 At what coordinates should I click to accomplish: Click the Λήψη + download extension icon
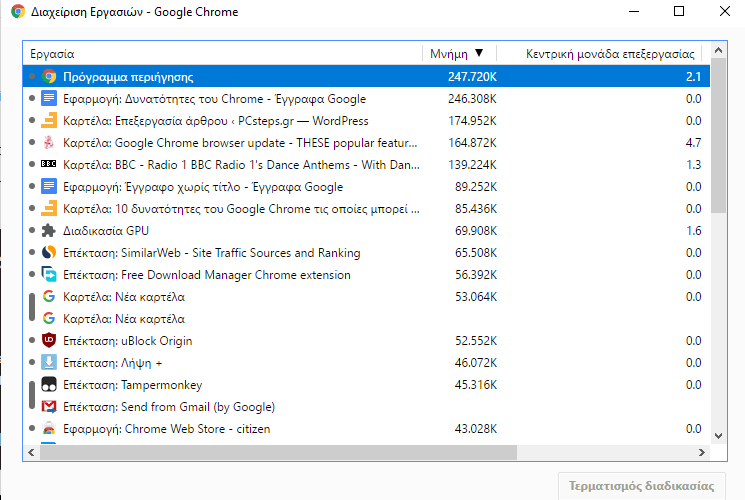pos(49,362)
